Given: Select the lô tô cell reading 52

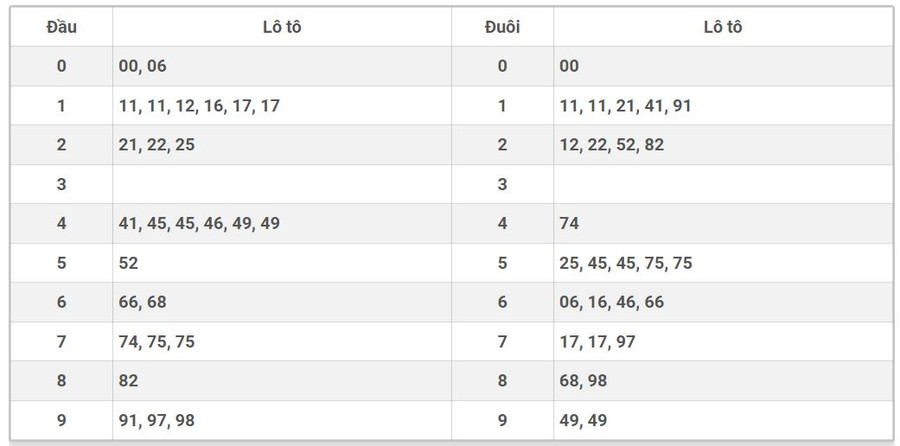Looking at the screenshot, I should [x=128, y=263].
